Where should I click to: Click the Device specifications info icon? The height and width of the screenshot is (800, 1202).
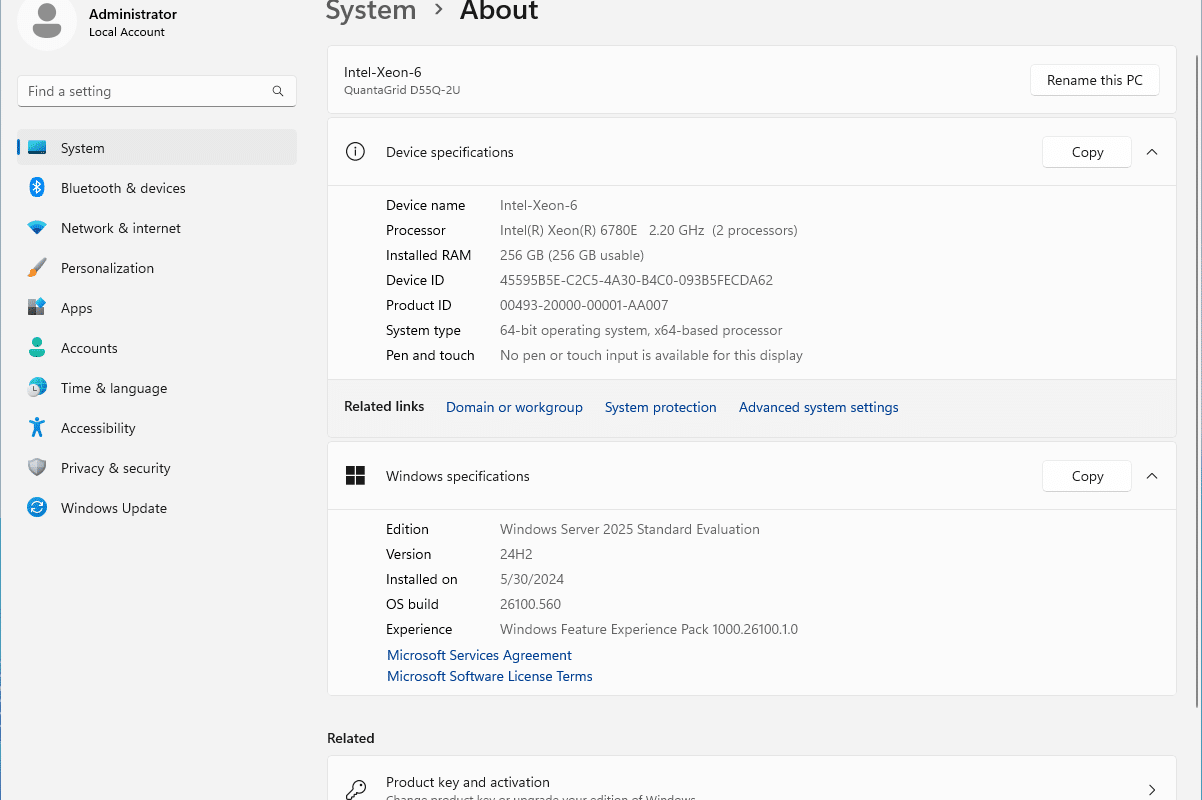point(355,152)
